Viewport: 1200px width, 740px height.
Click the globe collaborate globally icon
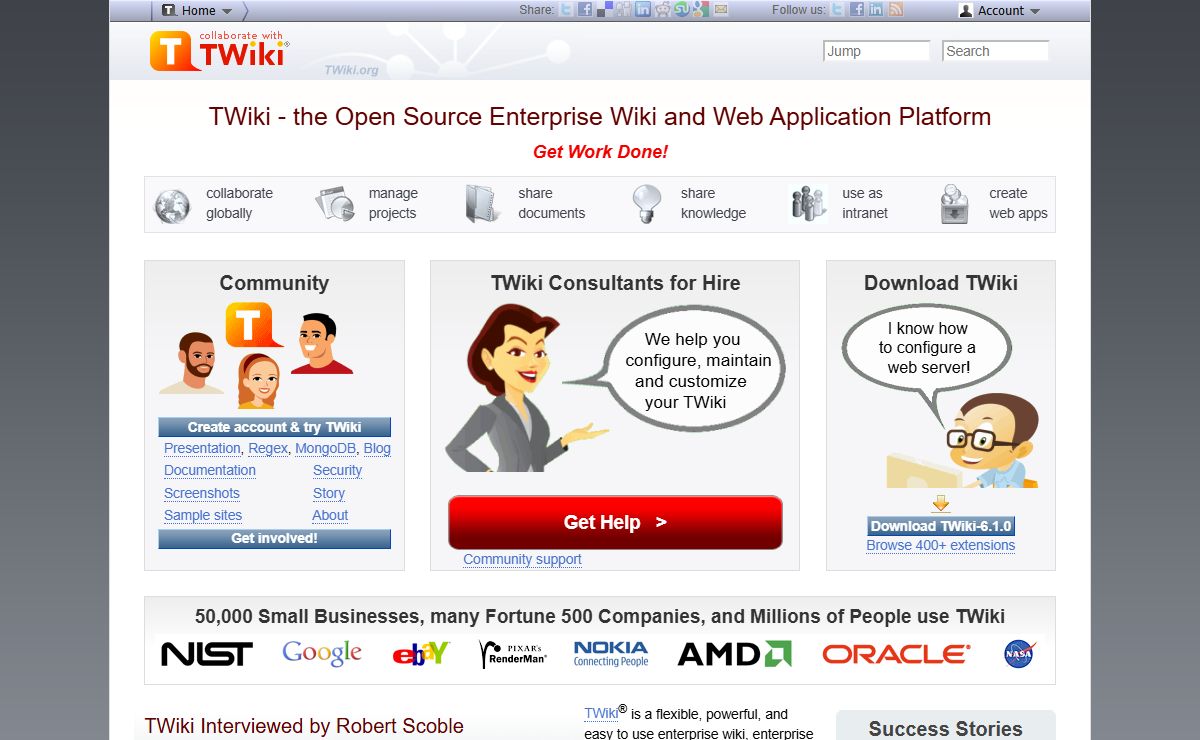click(x=172, y=205)
